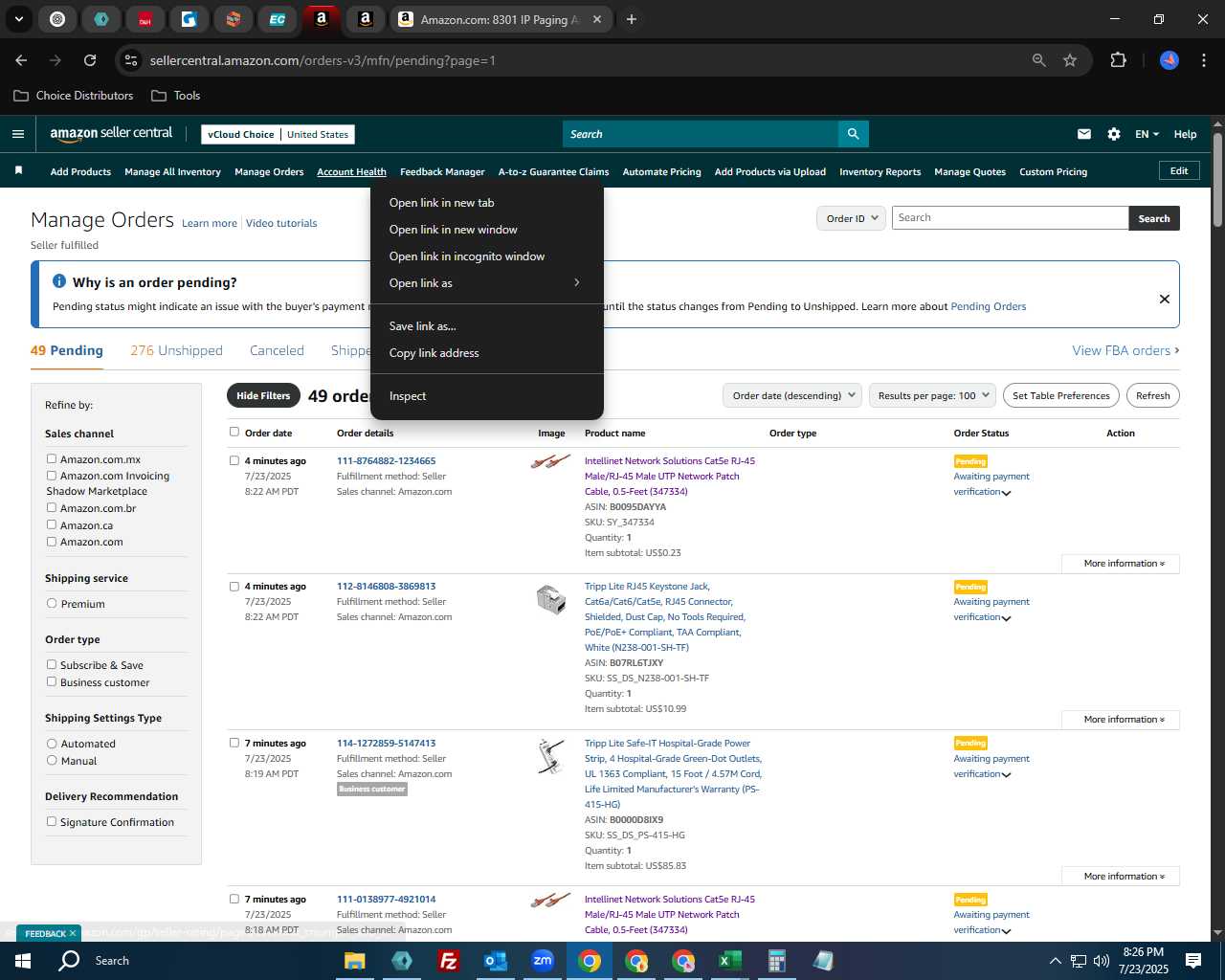The width and height of the screenshot is (1225, 980).
Task: Switch to the 276 Unshipped tab
Action: (x=176, y=350)
